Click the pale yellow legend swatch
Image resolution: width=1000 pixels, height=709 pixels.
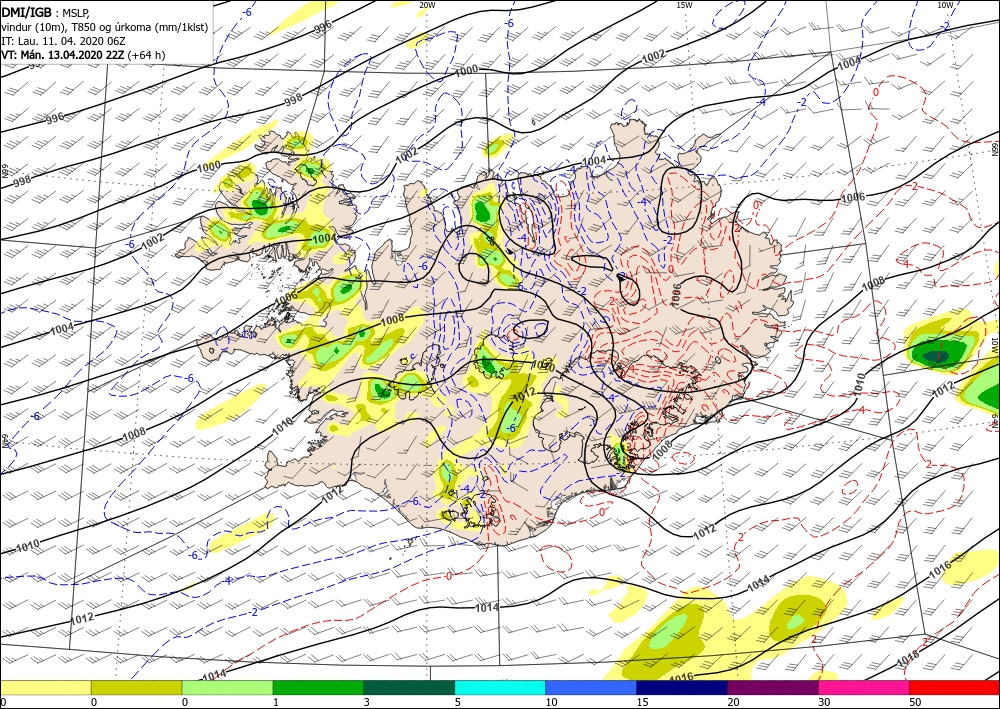45,687
